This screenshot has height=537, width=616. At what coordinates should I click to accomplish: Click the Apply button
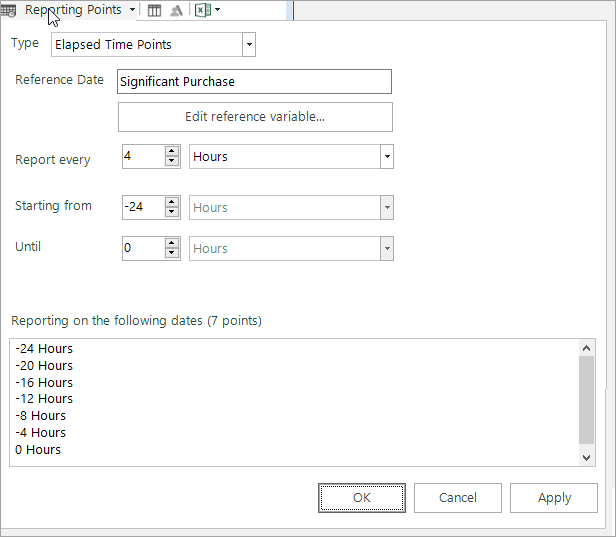tap(554, 498)
